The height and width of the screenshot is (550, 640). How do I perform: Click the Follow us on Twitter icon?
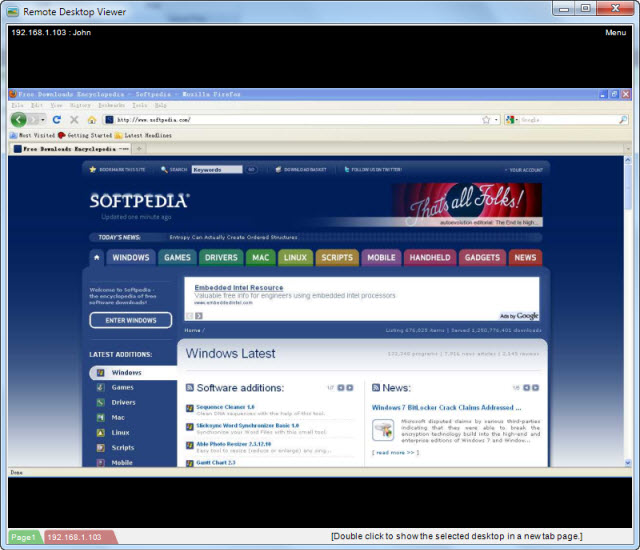[x=347, y=169]
